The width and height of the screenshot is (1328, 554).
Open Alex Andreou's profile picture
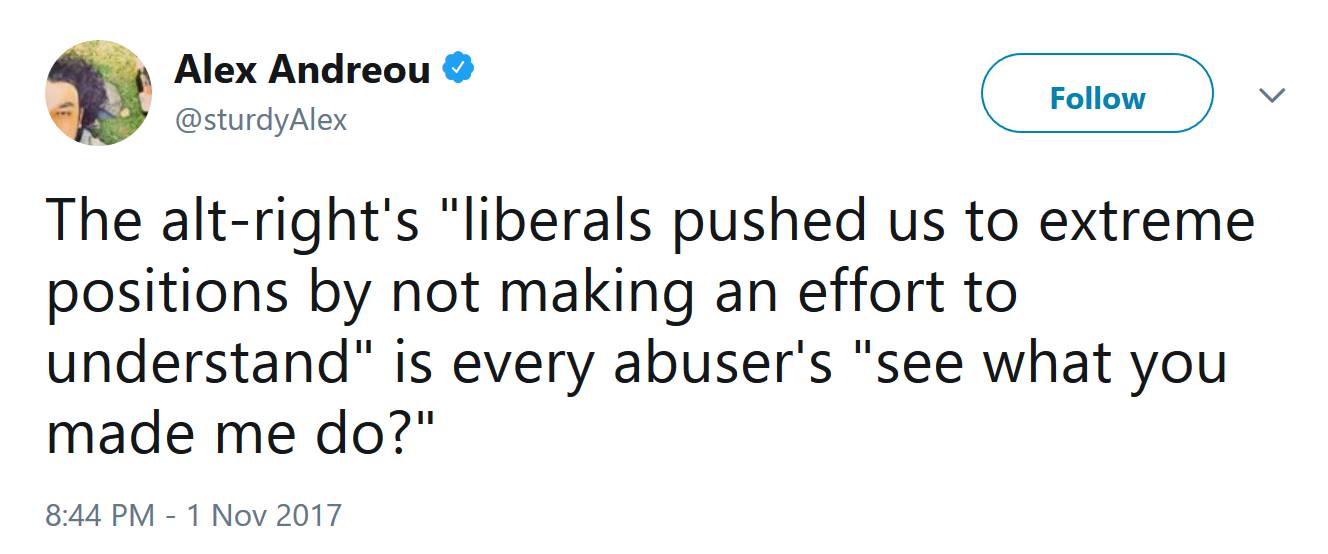coord(98,94)
